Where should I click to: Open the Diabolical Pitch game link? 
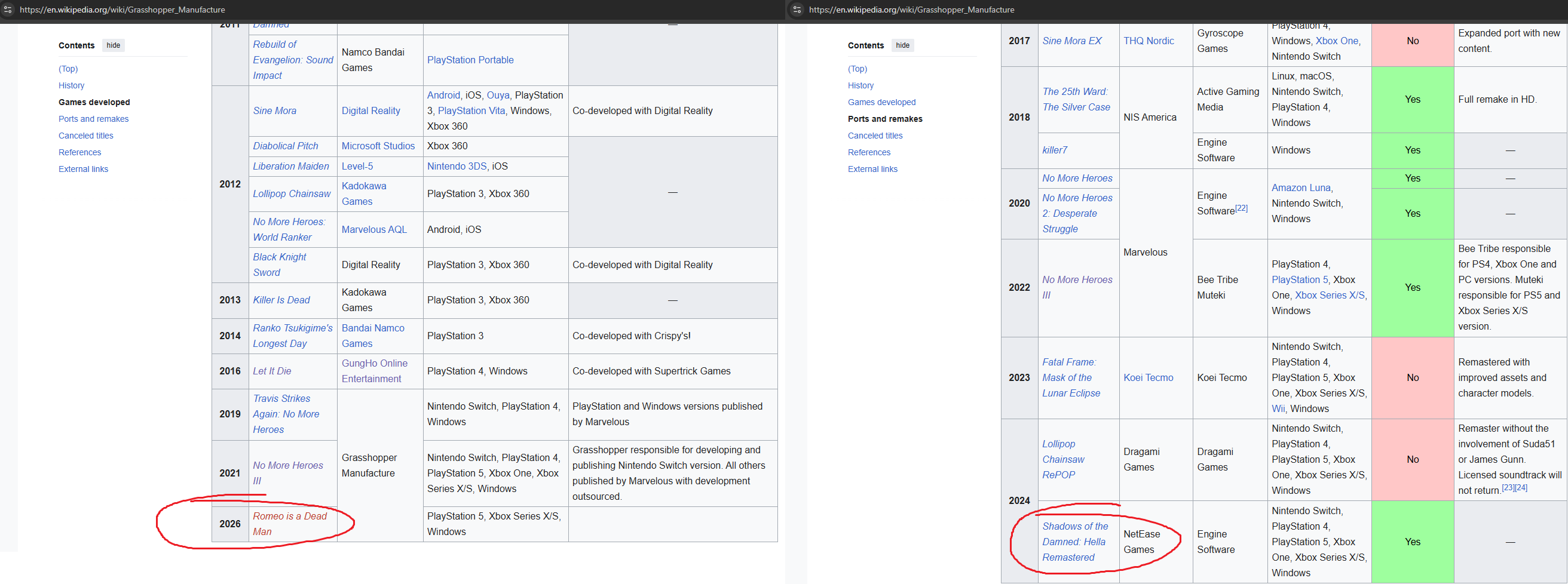286,146
